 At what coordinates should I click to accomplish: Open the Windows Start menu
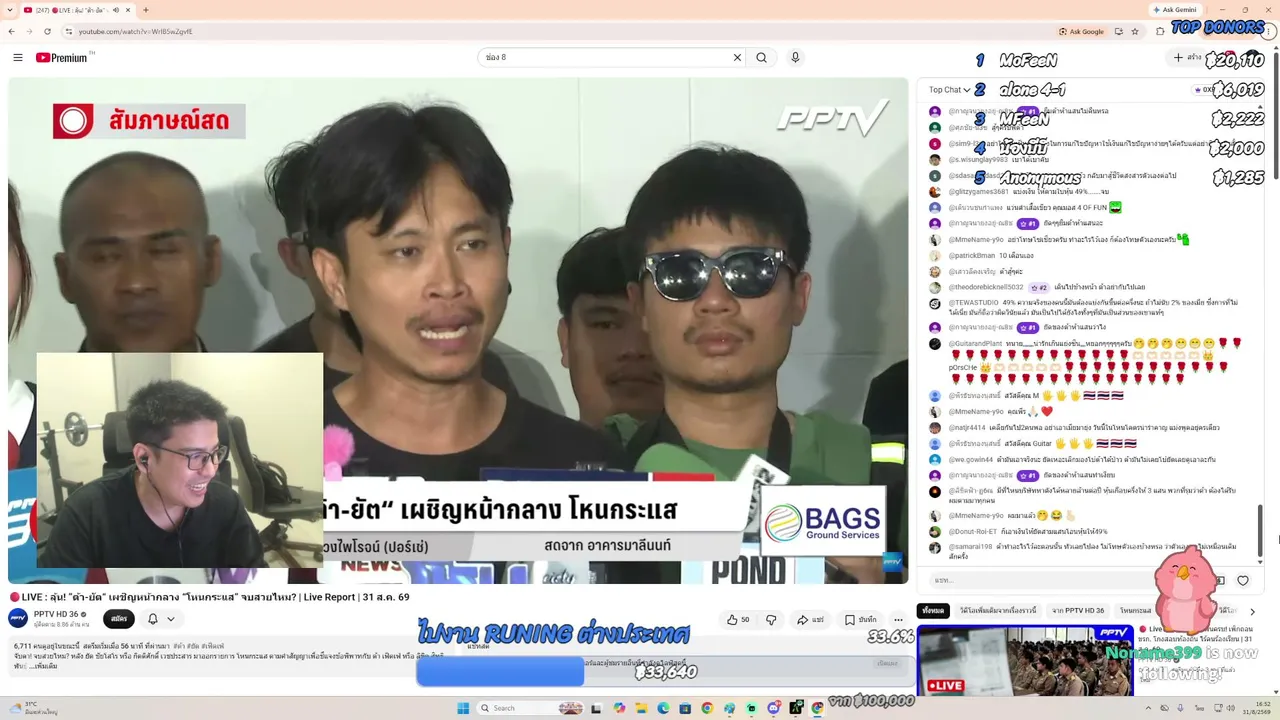[463, 708]
